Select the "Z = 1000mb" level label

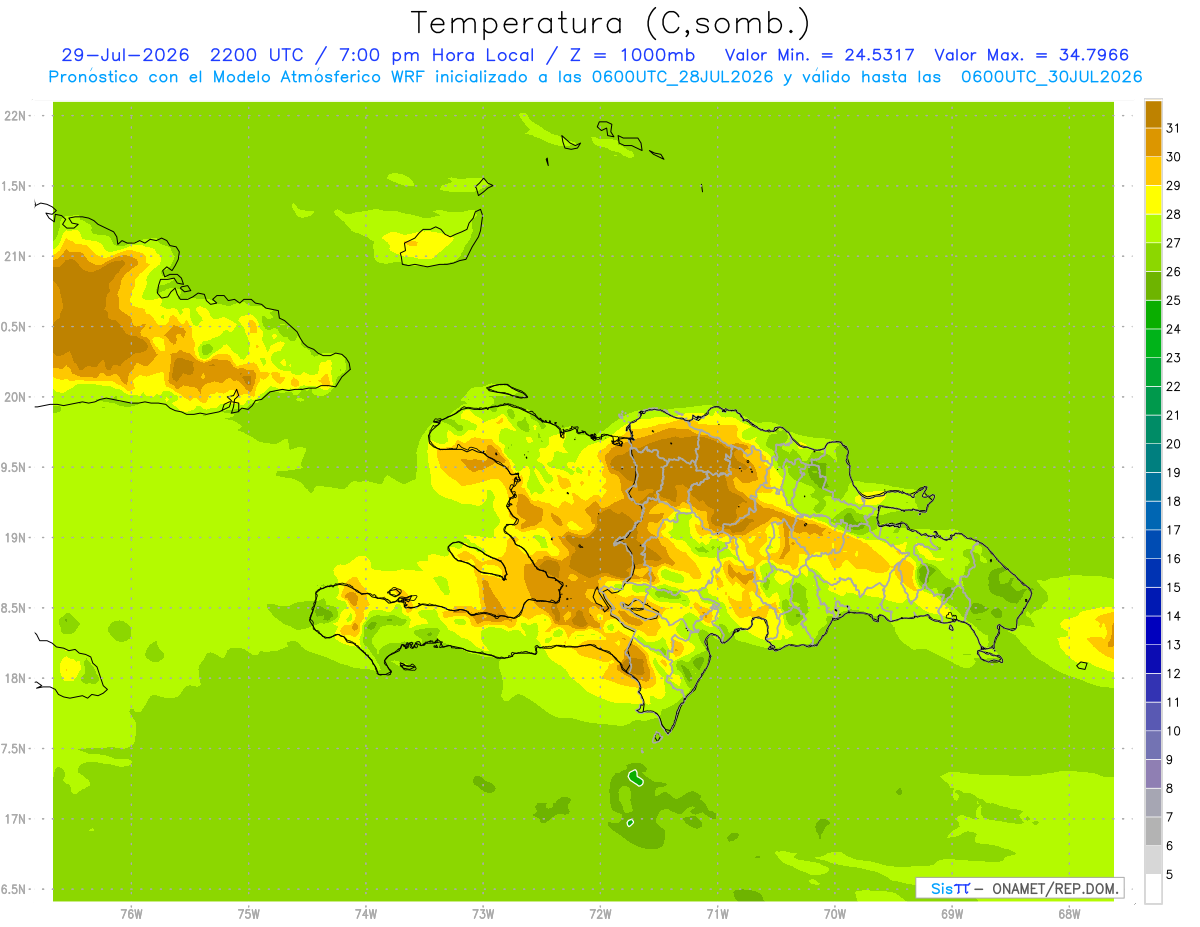633,55
